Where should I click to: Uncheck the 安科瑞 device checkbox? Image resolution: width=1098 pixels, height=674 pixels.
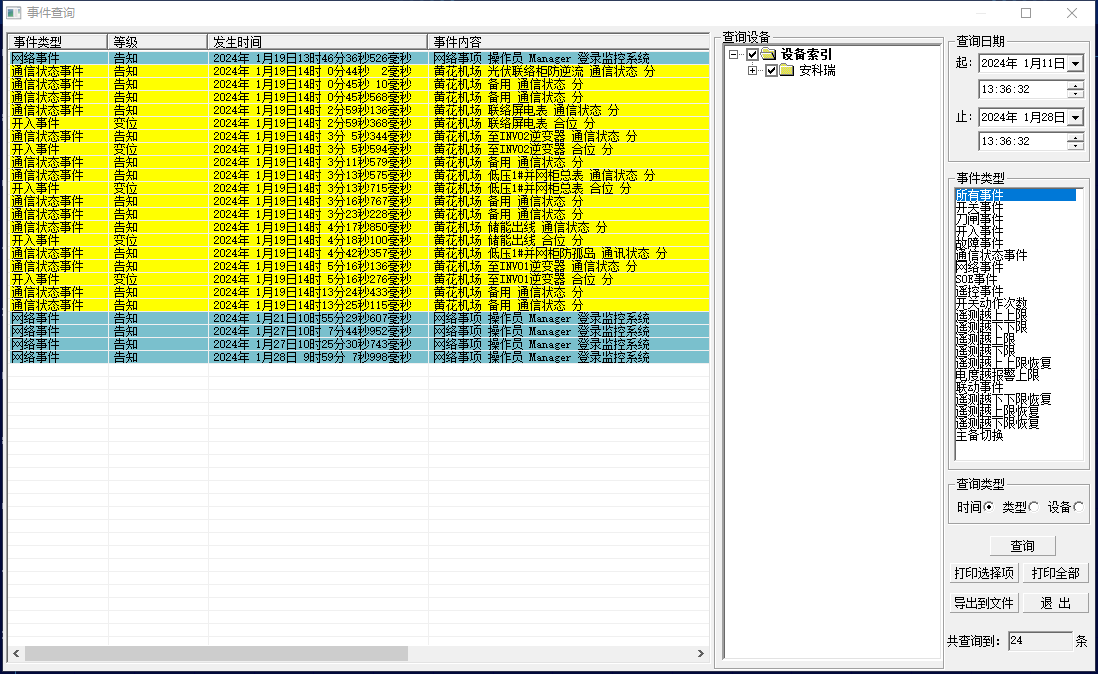pyautogui.click(x=771, y=70)
